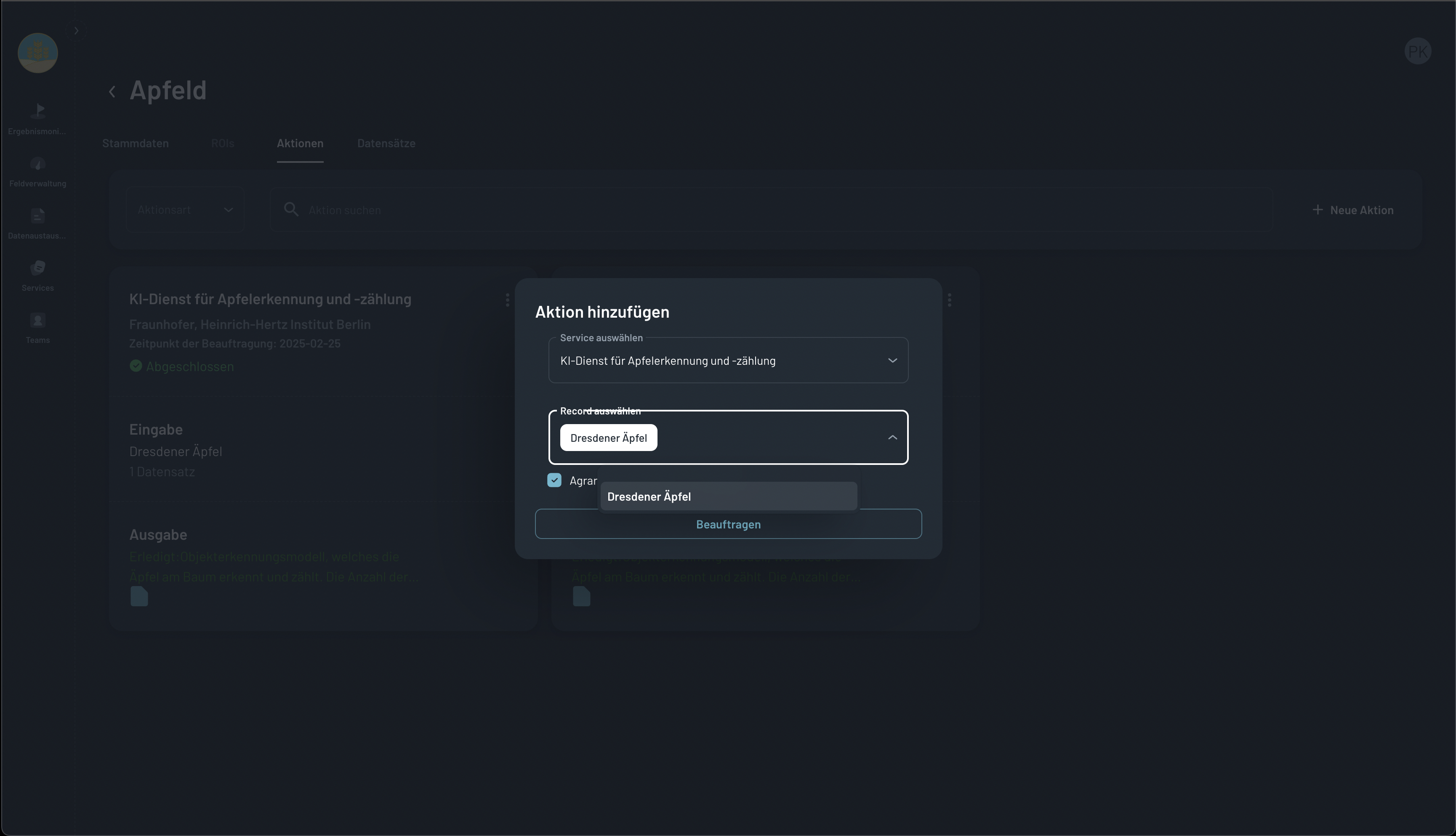Open the Aktionsart filter dropdown
This screenshot has height=836, width=1456.
pyautogui.click(x=186, y=210)
